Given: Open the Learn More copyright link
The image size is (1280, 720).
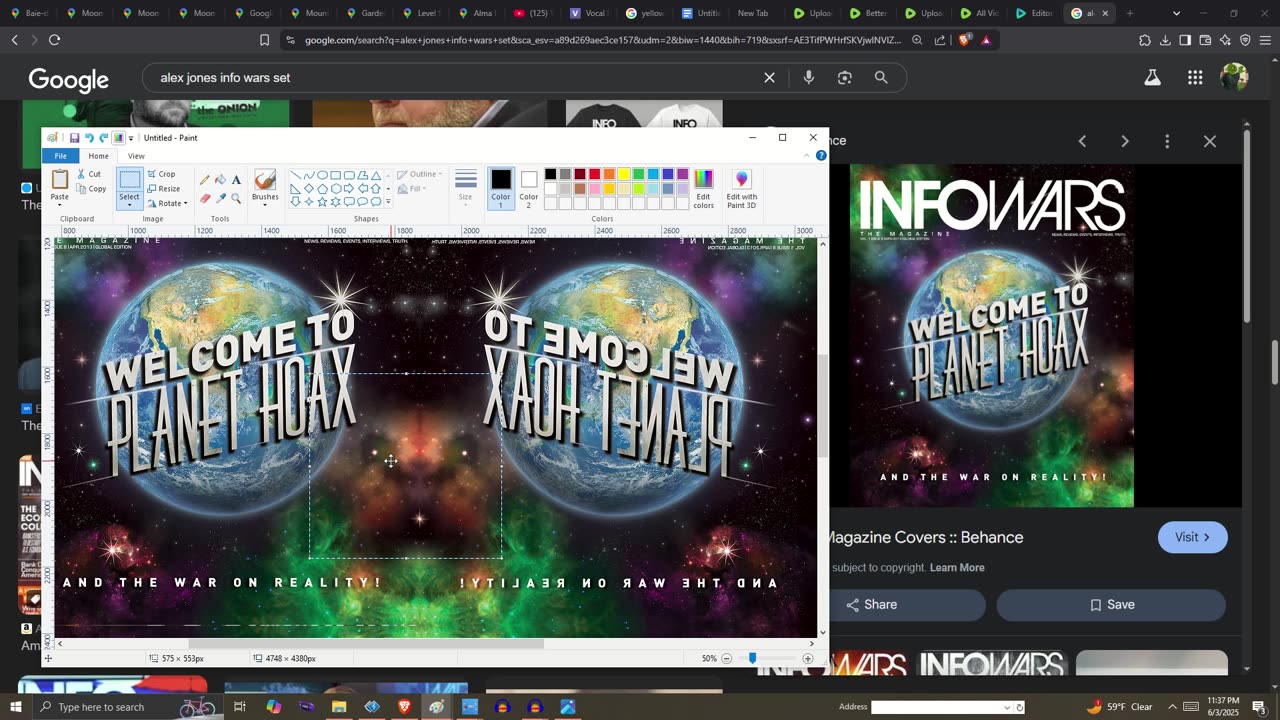Looking at the screenshot, I should click(x=957, y=567).
